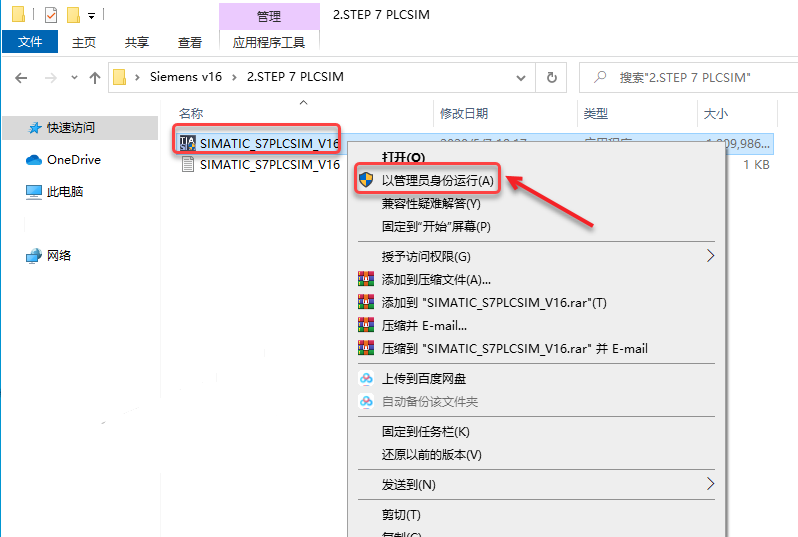Choose 压缩到 "SIMATIC_S7PLCSIM_V16.rar" 并 E-mail
The width and height of the screenshot is (798, 537).
(x=515, y=349)
